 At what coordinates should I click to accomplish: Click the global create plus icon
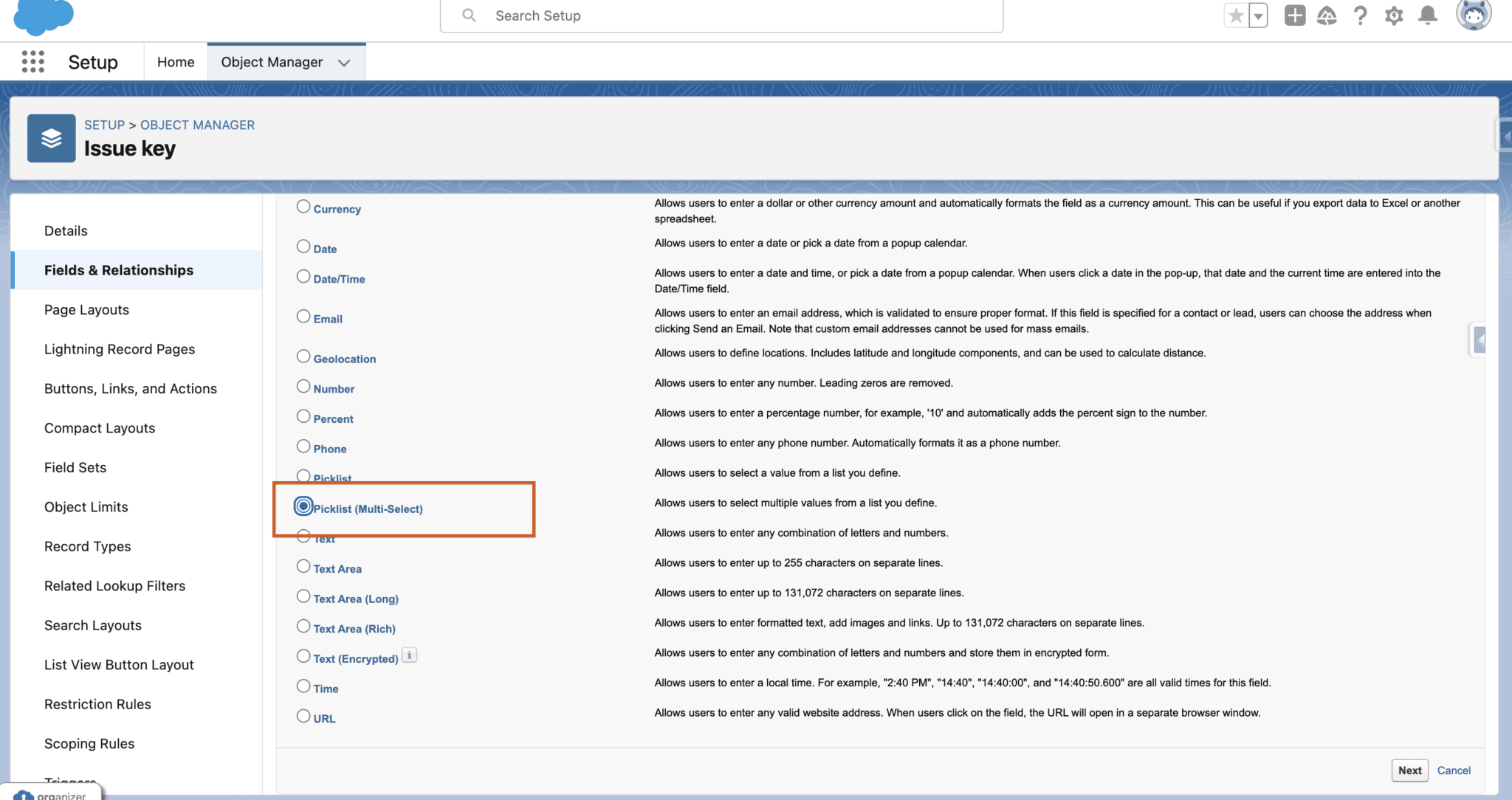1294,15
